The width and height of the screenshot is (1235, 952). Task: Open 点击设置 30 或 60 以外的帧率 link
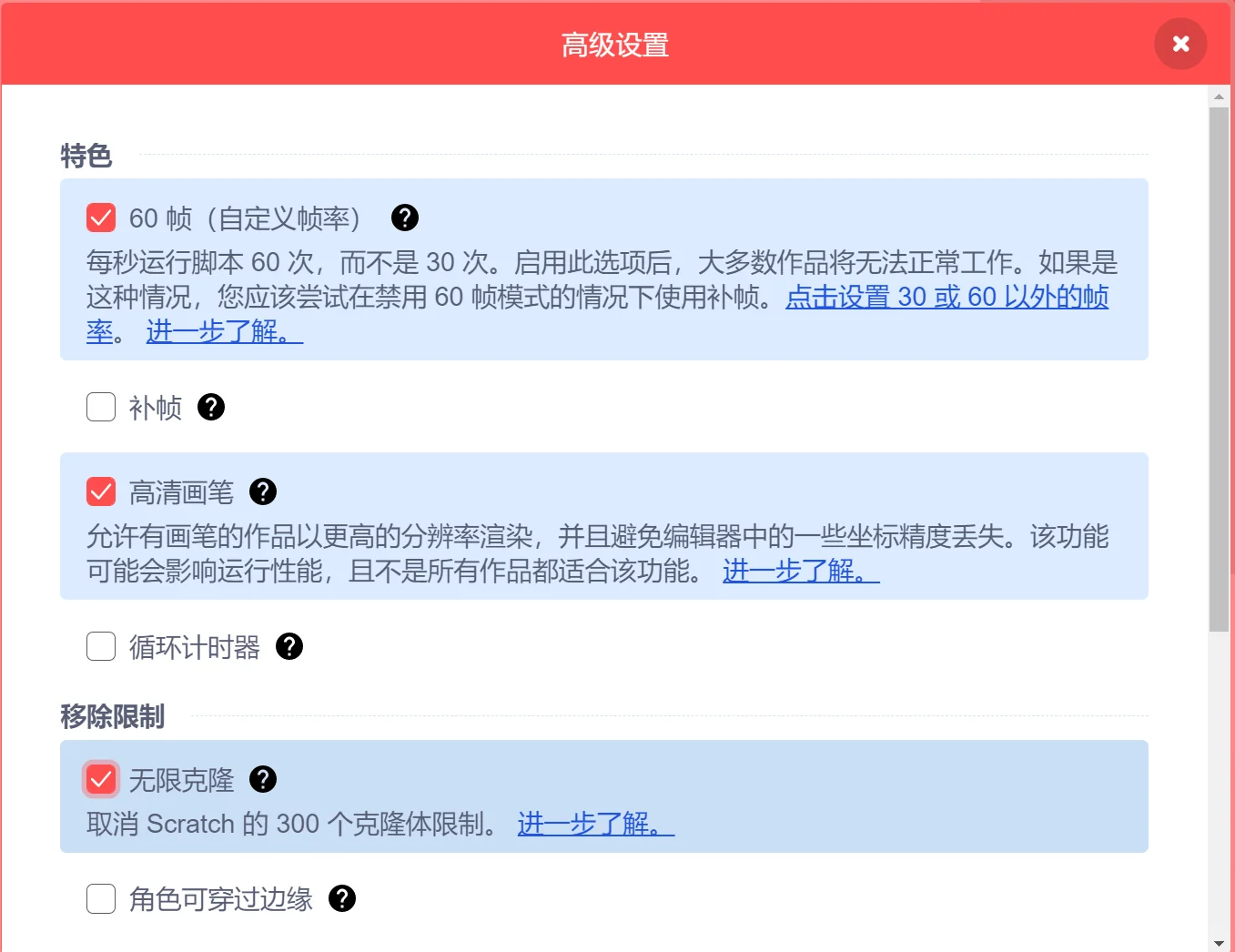946,298
